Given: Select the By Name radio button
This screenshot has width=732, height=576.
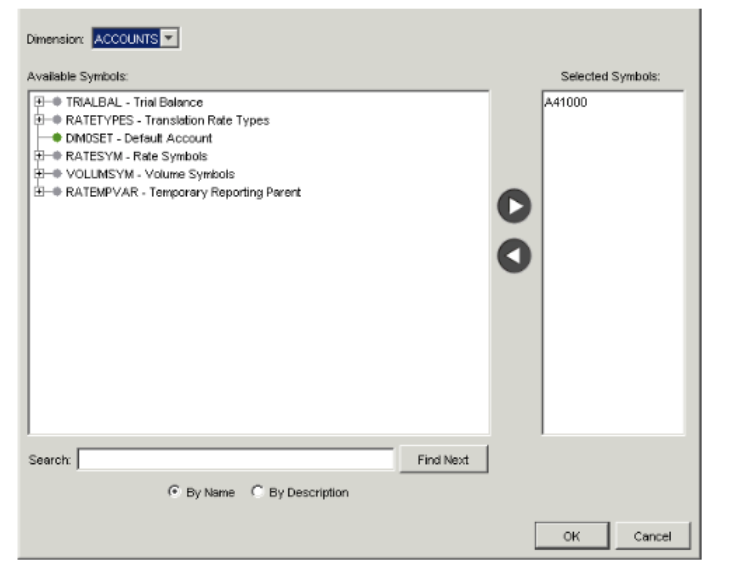Looking at the screenshot, I should 175,492.
